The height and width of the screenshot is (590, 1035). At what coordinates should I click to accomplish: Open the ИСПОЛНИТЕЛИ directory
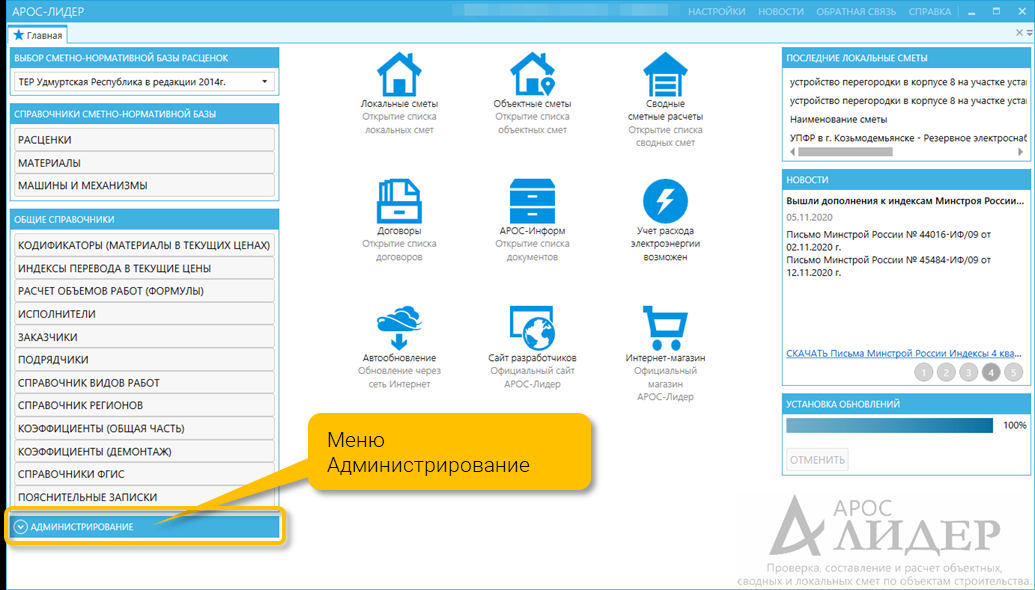[144, 313]
